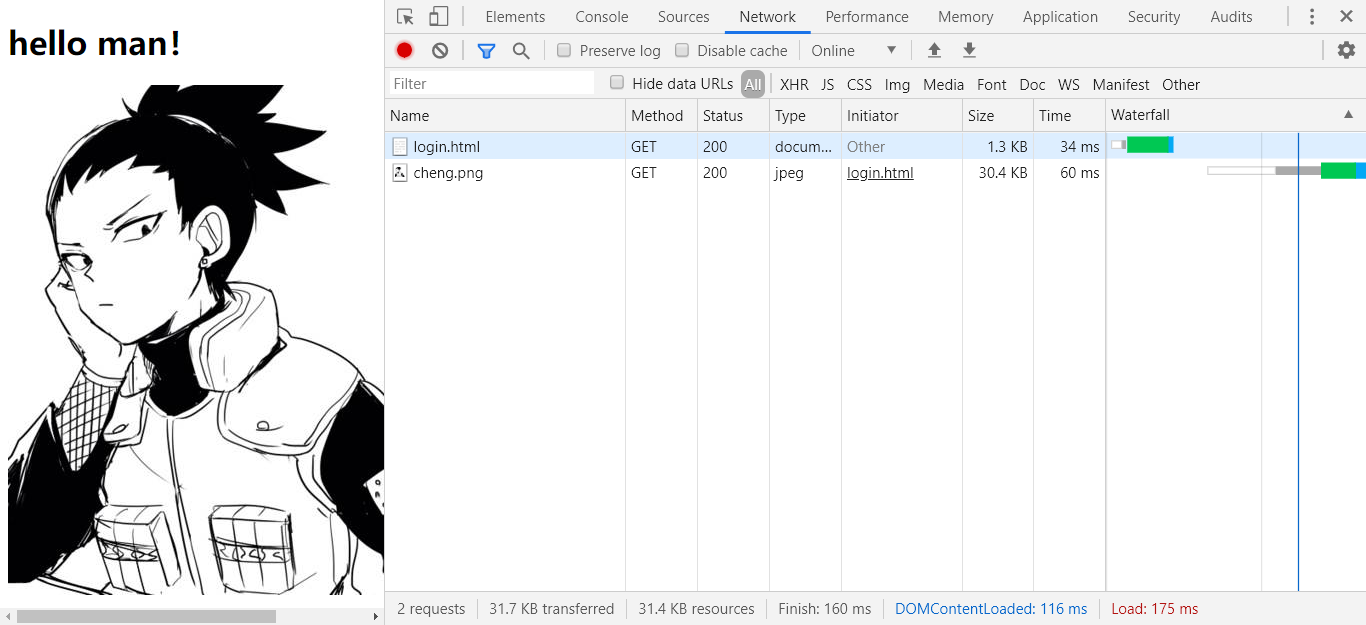1366x625 pixels.
Task: Open the Application tab
Action: click(1060, 17)
